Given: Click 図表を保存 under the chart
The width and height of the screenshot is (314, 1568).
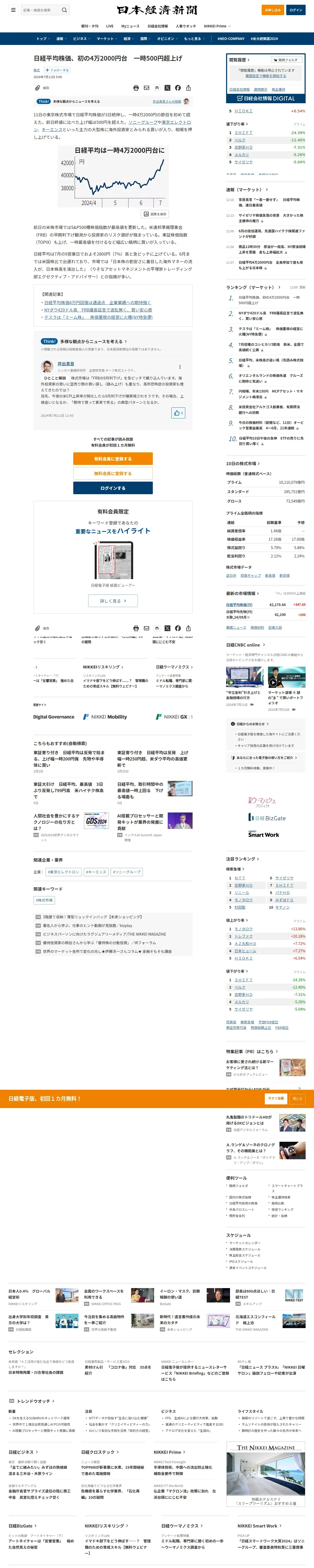Looking at the screenshot, I should pos(154,214).
